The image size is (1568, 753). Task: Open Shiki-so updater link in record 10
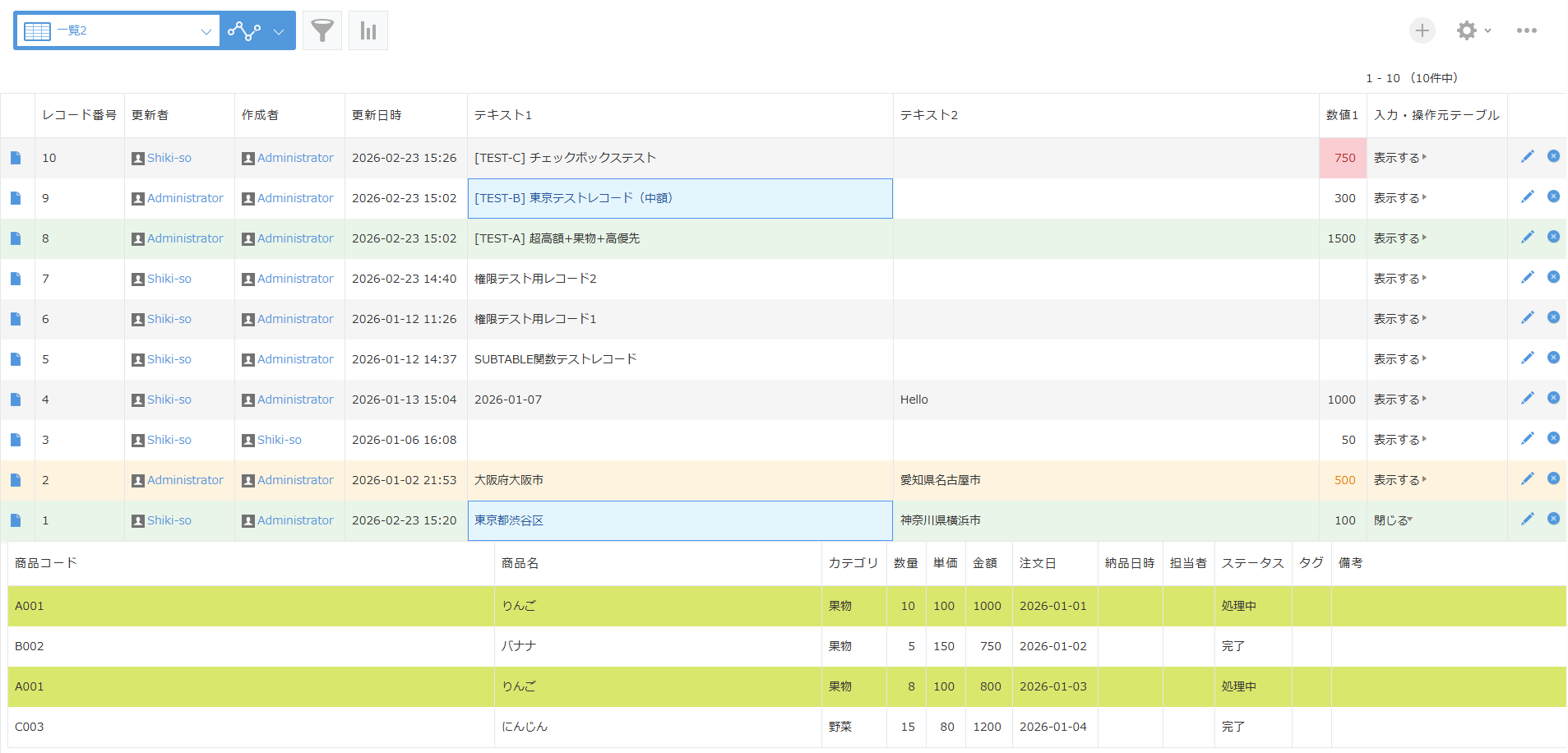click(169, 158)
